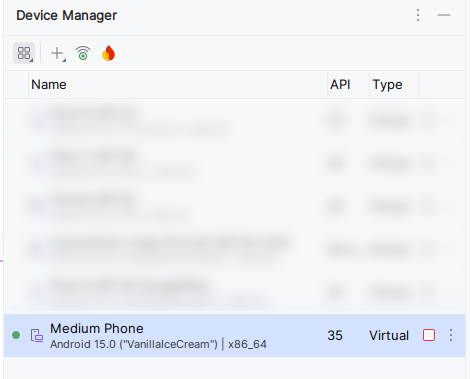Click the Device Manager panel title

coord(67,15)
